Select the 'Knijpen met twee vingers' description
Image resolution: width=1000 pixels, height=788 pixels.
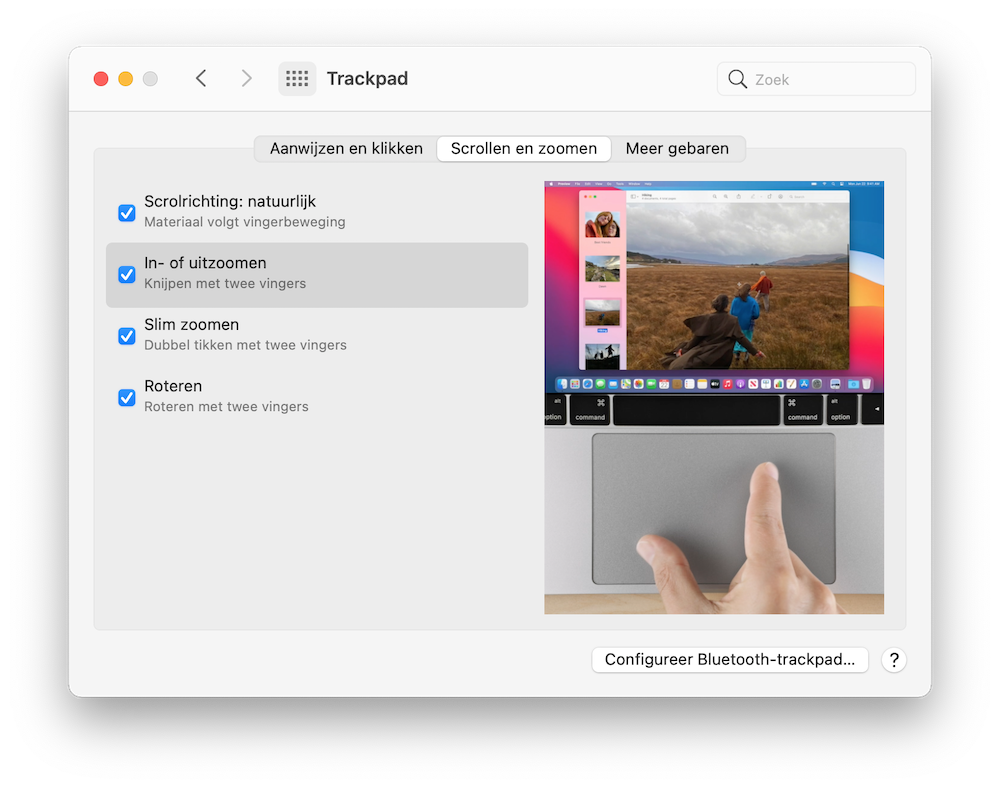(x=225, y=284)
